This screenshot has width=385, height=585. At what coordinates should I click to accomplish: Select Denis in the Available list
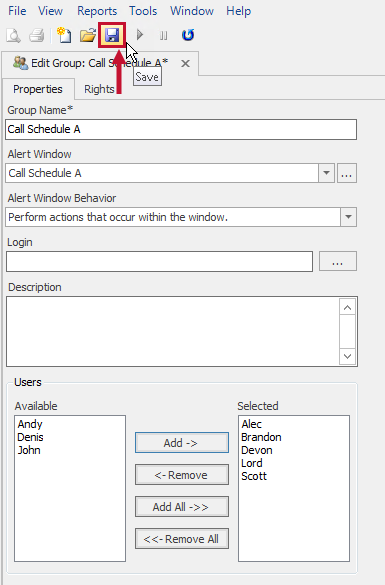(x=30, y=437)
